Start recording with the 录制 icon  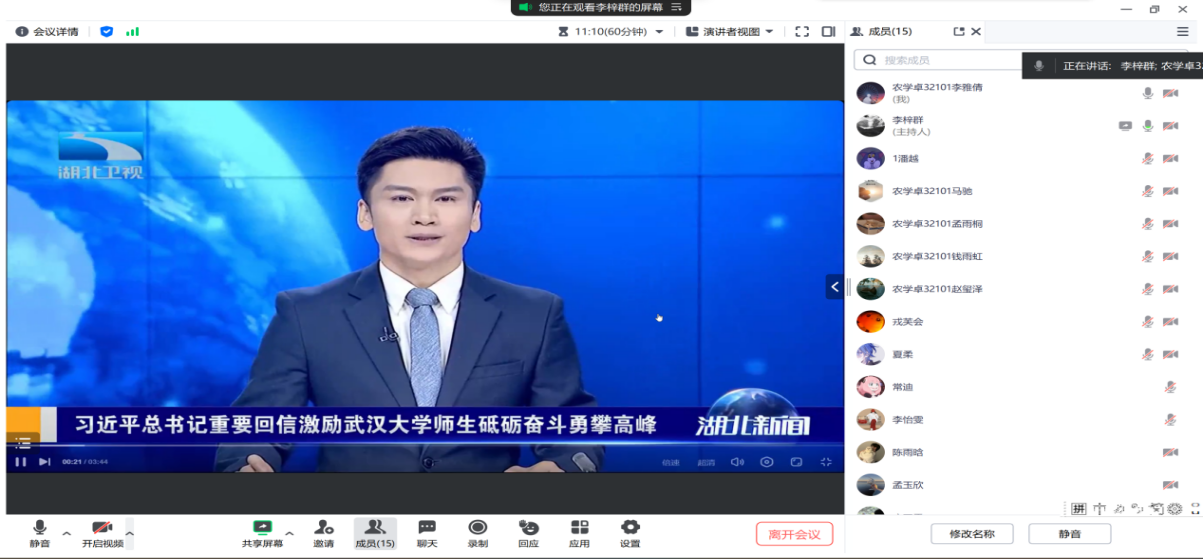click(478, 532)
